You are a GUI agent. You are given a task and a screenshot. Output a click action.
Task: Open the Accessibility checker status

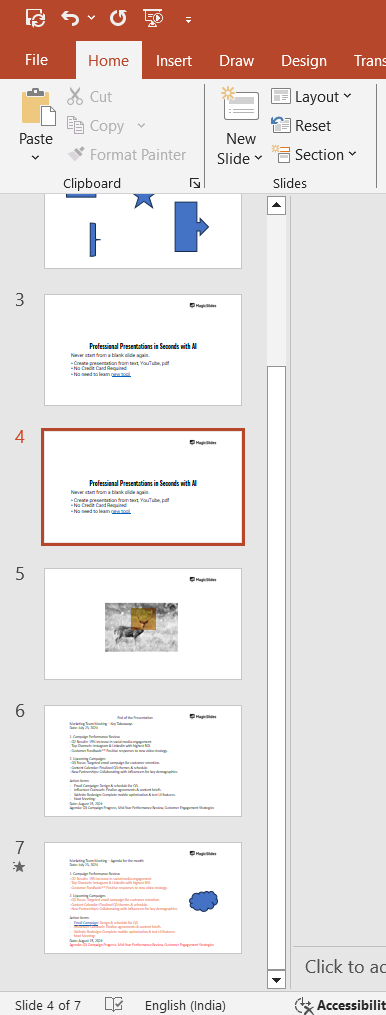(x=340, y=1005)
